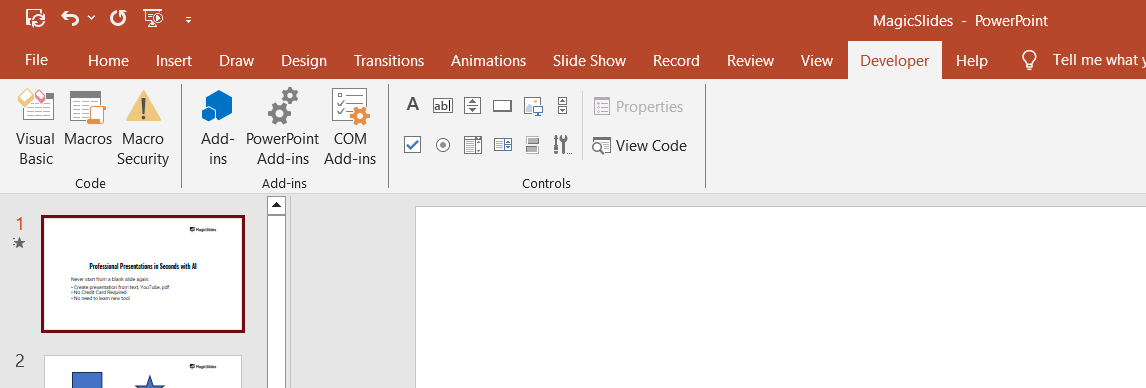This screenshot has height=388, width=1146.
Task: Switch to the Review tab
Action: tap(750, 61)
